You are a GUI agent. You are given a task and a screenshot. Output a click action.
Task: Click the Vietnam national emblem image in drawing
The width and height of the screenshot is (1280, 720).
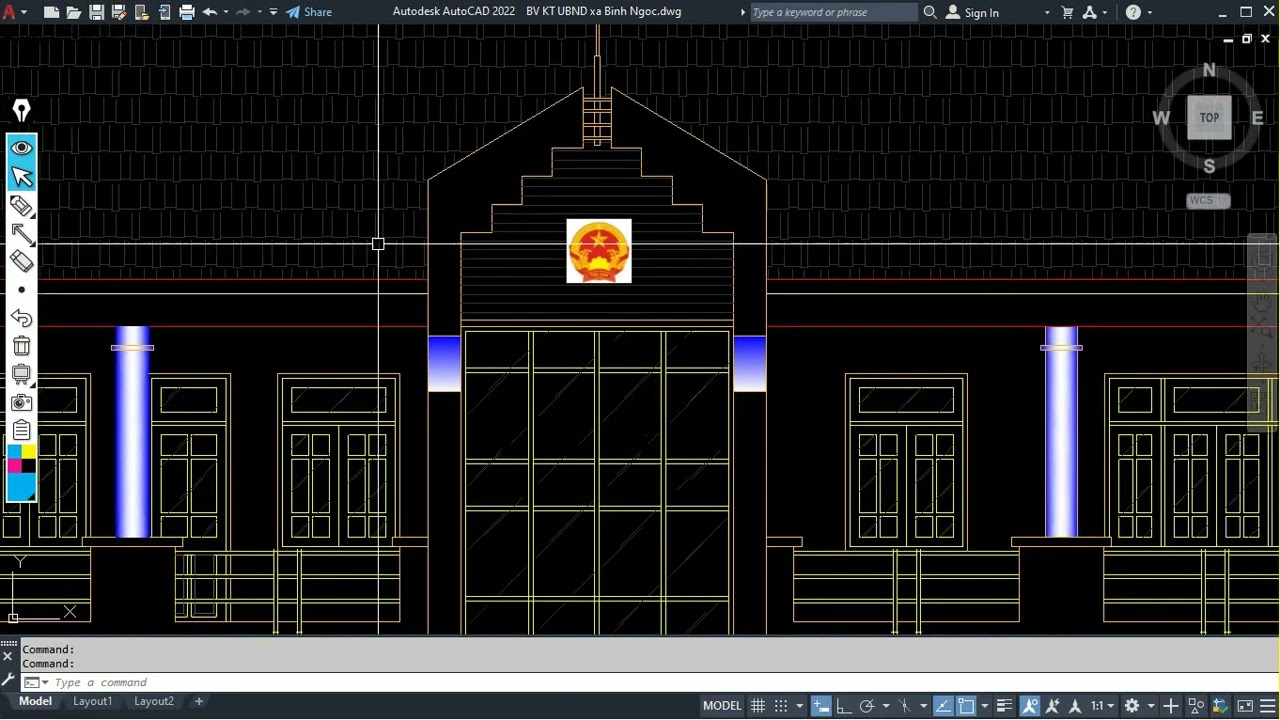599,251
